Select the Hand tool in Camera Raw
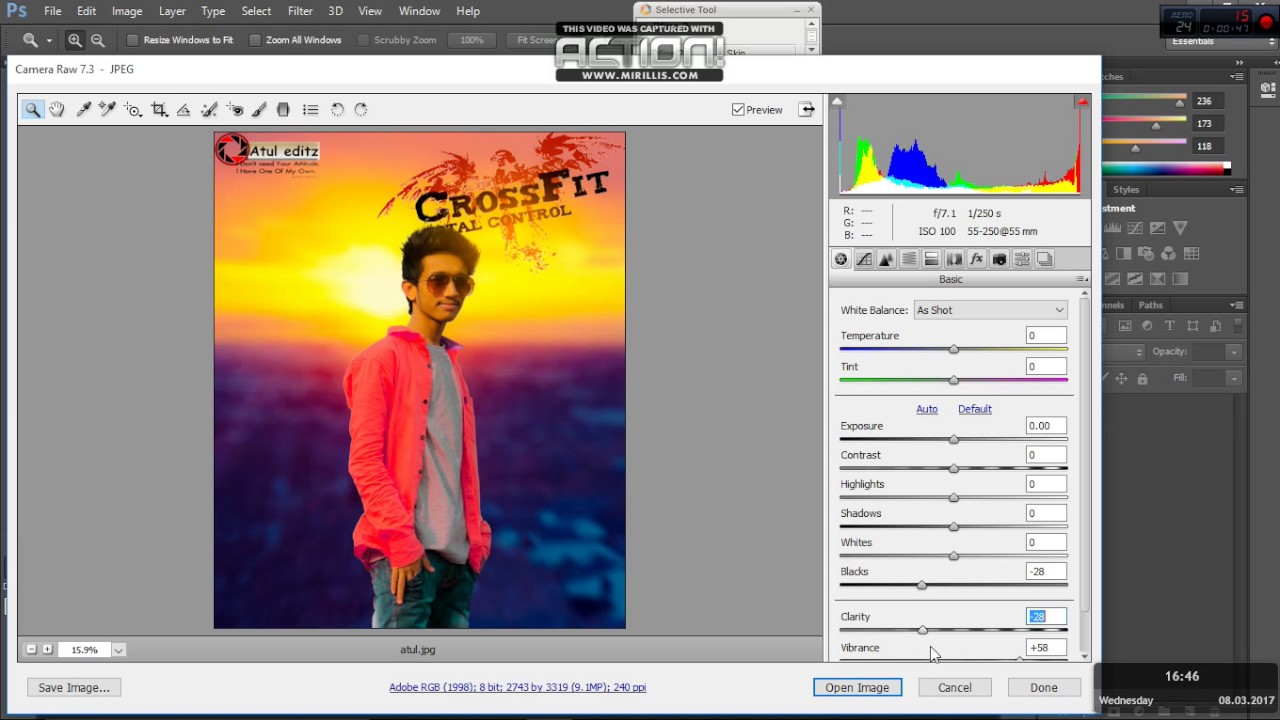Screen dimensions: 1280x720 pos(57,110)
